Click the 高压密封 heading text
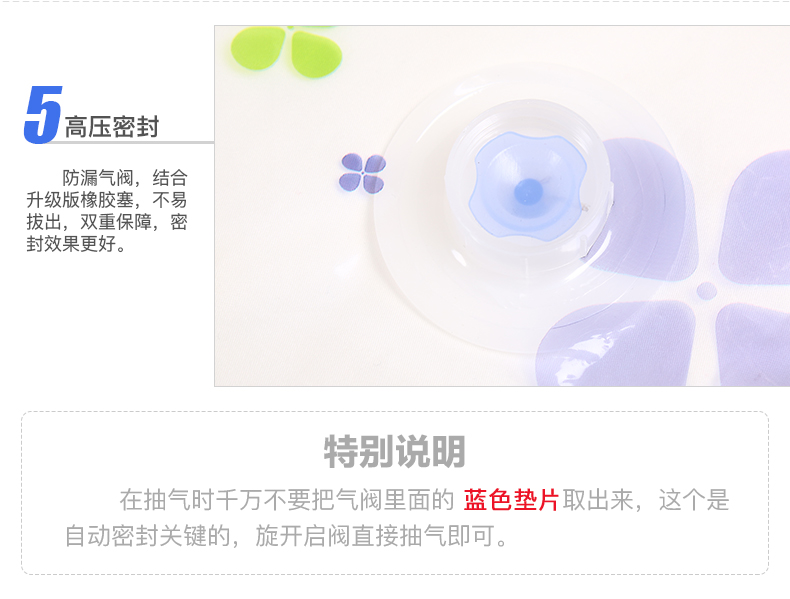Image resolution: width=790 pixels, height=599 pixels. 112,126
